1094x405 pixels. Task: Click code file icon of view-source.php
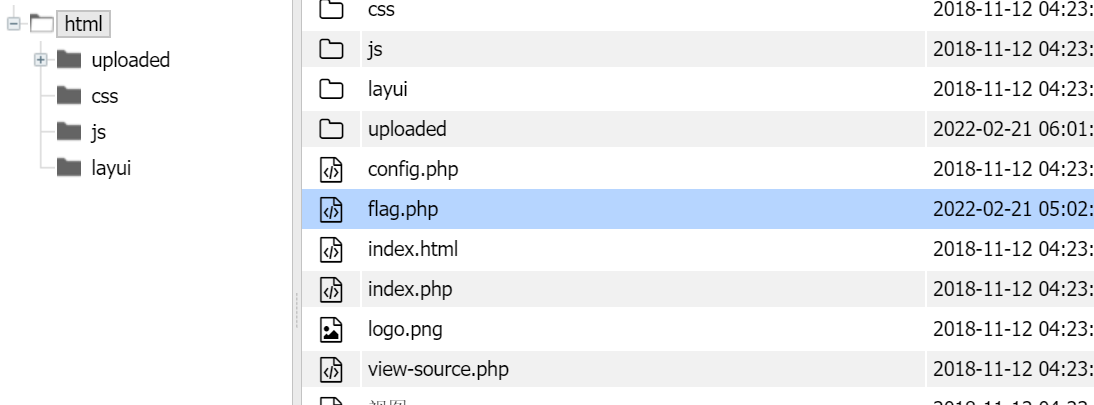(x=331, y=369)
